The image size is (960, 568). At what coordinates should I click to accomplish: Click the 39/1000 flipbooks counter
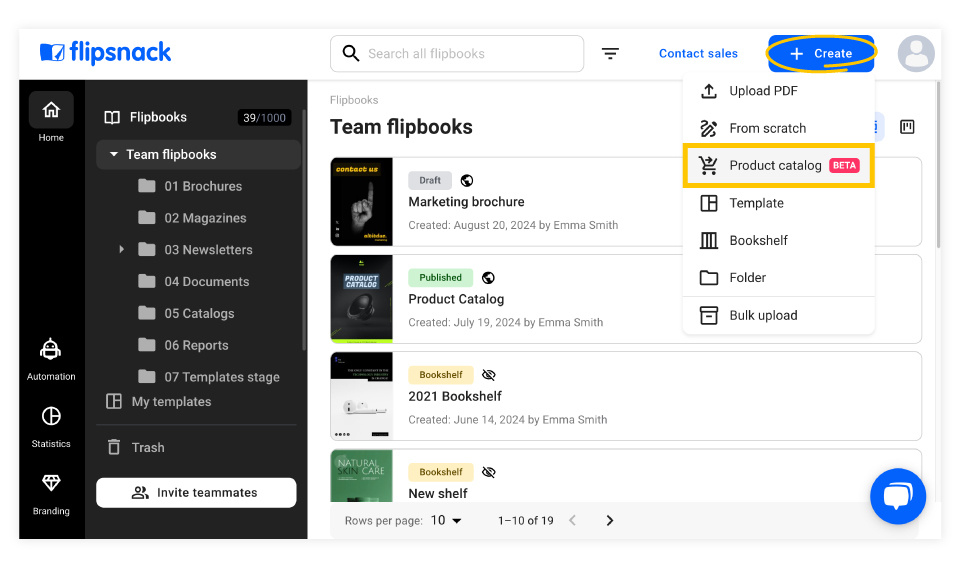coord(264,118)
